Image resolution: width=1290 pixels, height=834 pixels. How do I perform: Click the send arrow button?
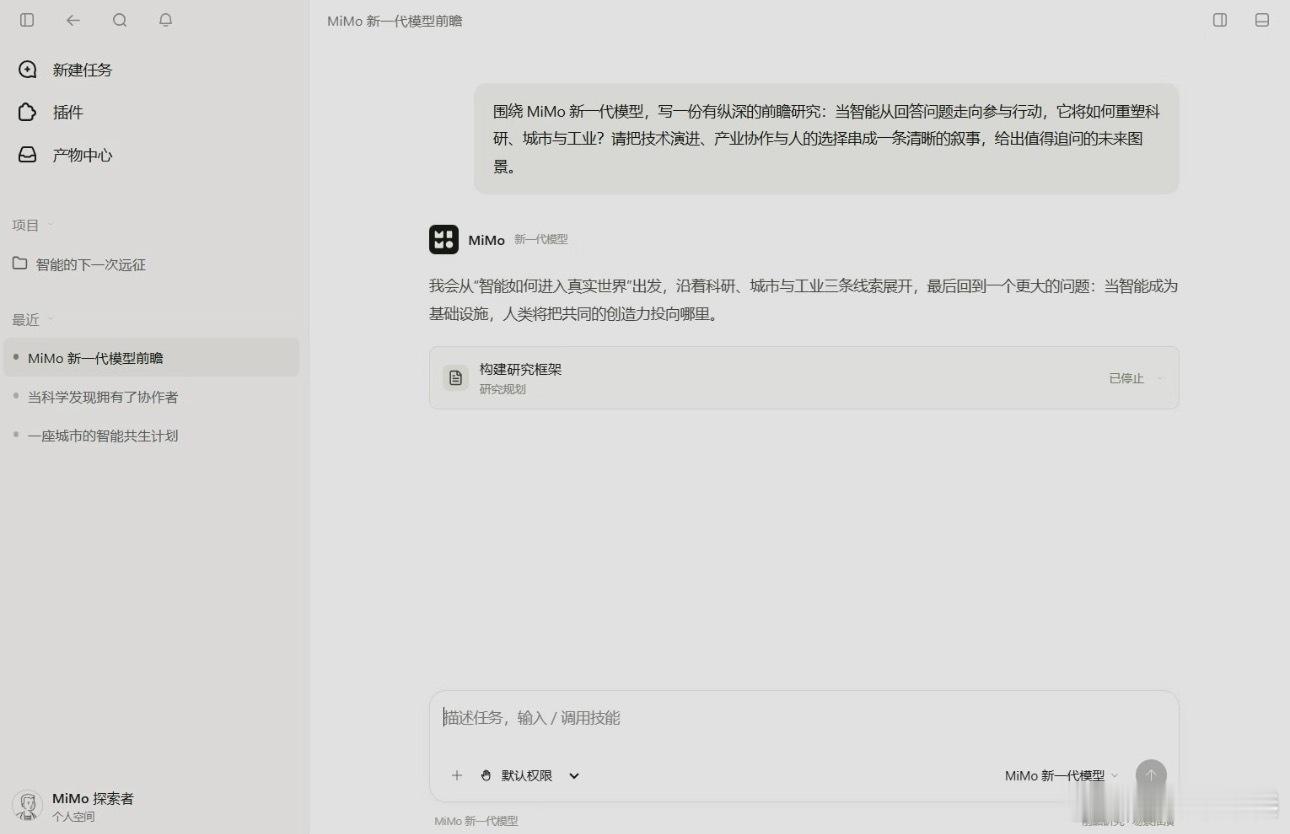(1151, 775)
